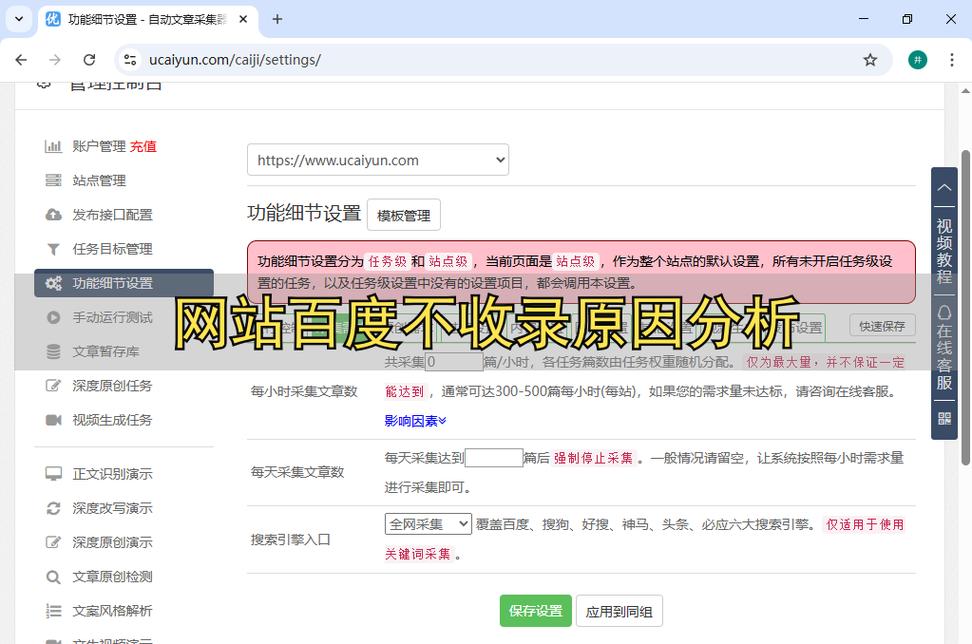The width and height of the screenshot is (972, 644).
Task: Click the funnel icon for 任务目标管理
Action: (x=53, y=249)
